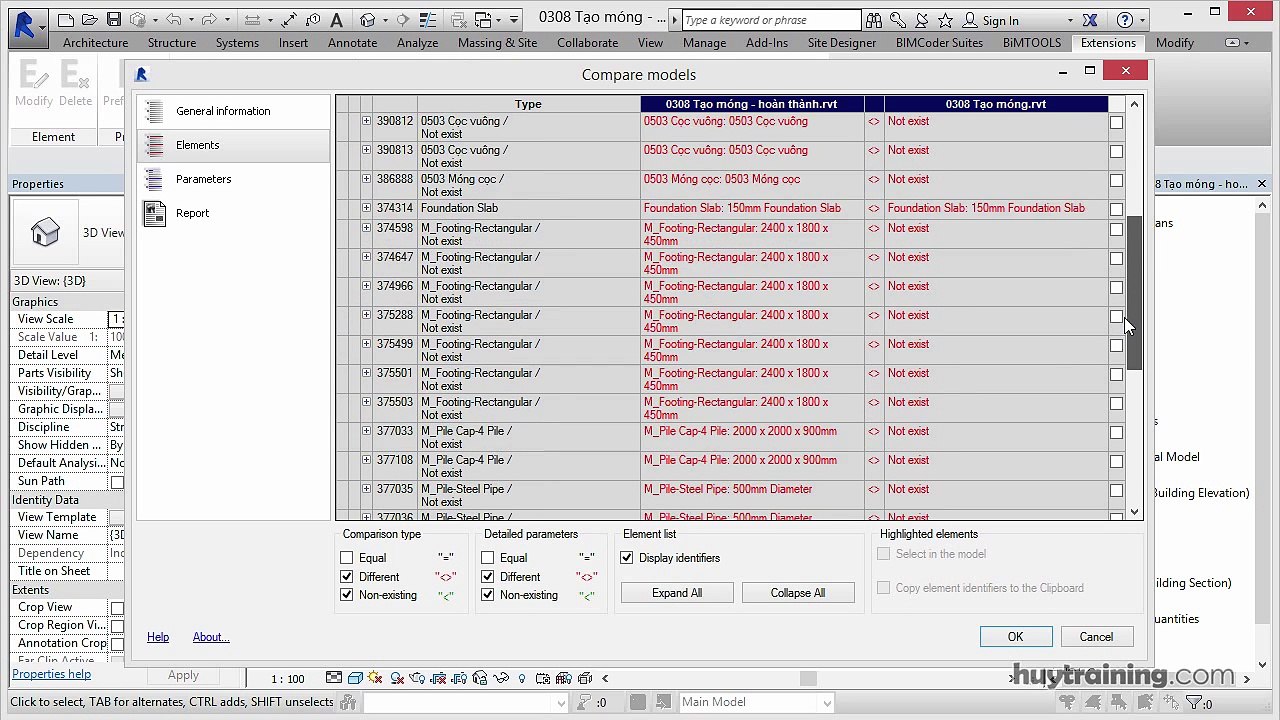1280x720 pixels.
Task: Click the Autodesk Exchange Apps X icon
Action: [1090, 20]
